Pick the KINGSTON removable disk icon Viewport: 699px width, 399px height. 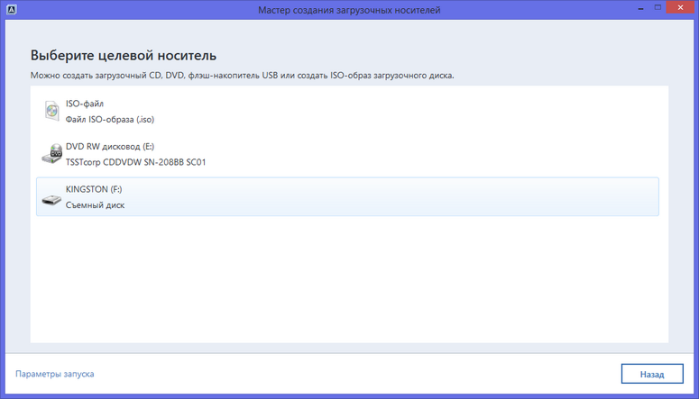(52, 200)
